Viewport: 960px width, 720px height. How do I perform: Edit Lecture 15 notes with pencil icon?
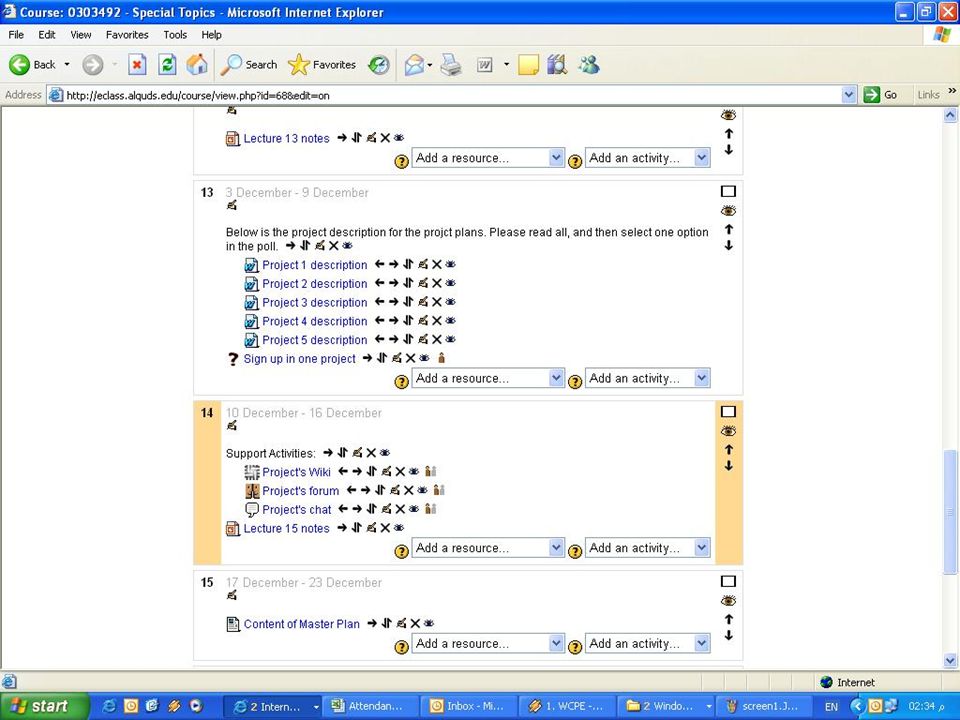pos(371,528)
